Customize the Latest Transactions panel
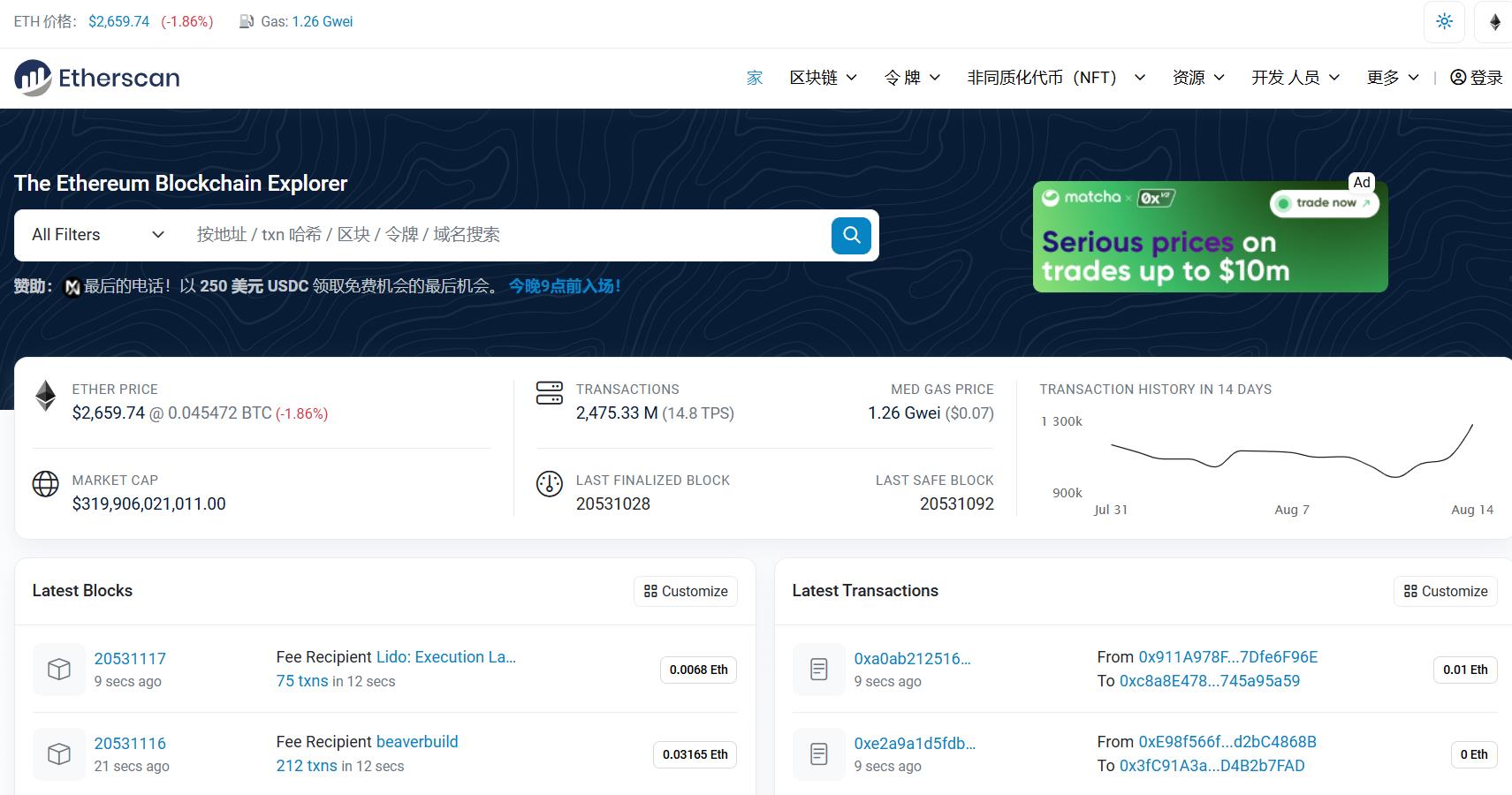Screen dimensions: 1512x795 click(x=1446, y=591)
